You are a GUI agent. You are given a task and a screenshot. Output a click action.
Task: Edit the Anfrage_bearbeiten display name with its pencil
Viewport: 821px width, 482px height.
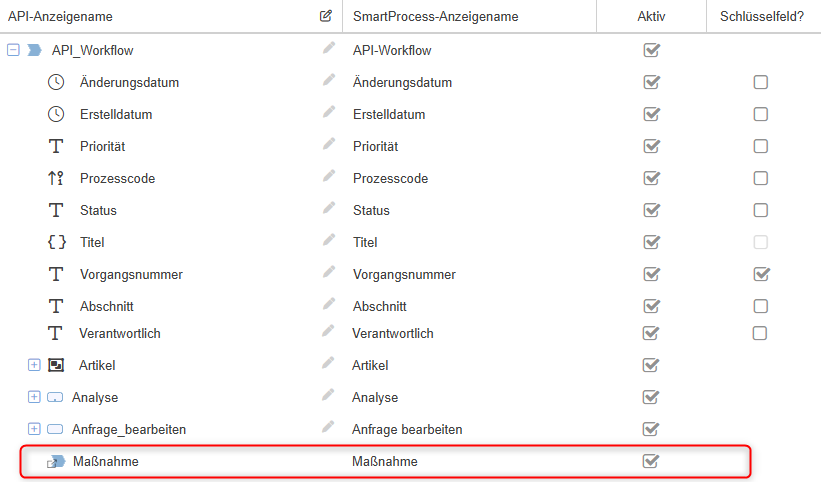328,427
